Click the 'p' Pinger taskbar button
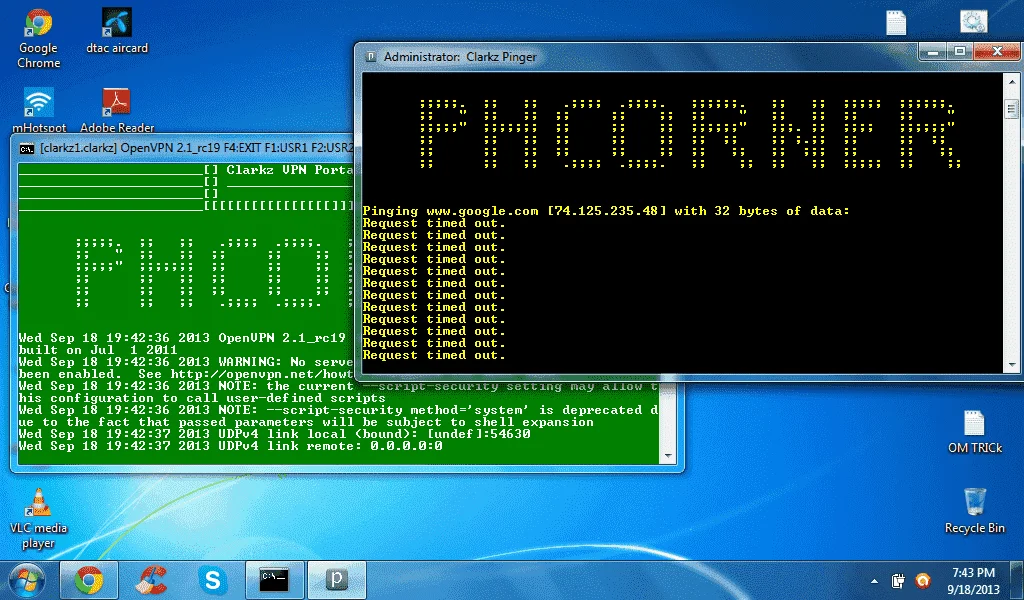The height and width of the screenshot is (600, 1024). point(336,580)
